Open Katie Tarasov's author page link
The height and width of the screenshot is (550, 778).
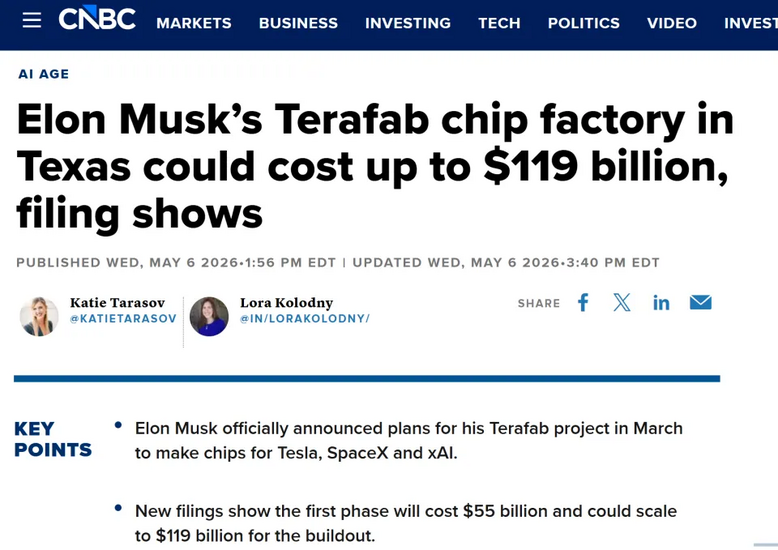tap(117, 303)
